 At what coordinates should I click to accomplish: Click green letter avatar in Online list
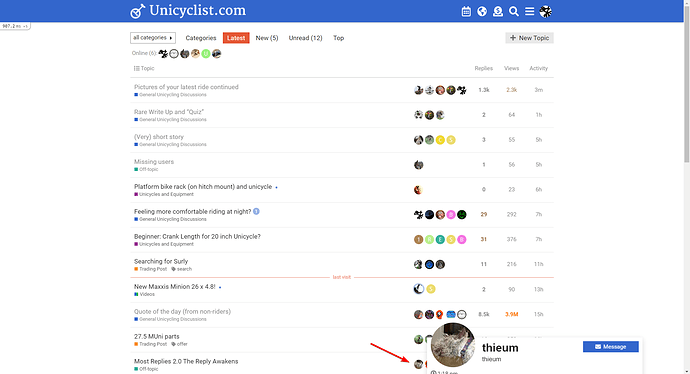pyautogui.click(x=206, y=54)
